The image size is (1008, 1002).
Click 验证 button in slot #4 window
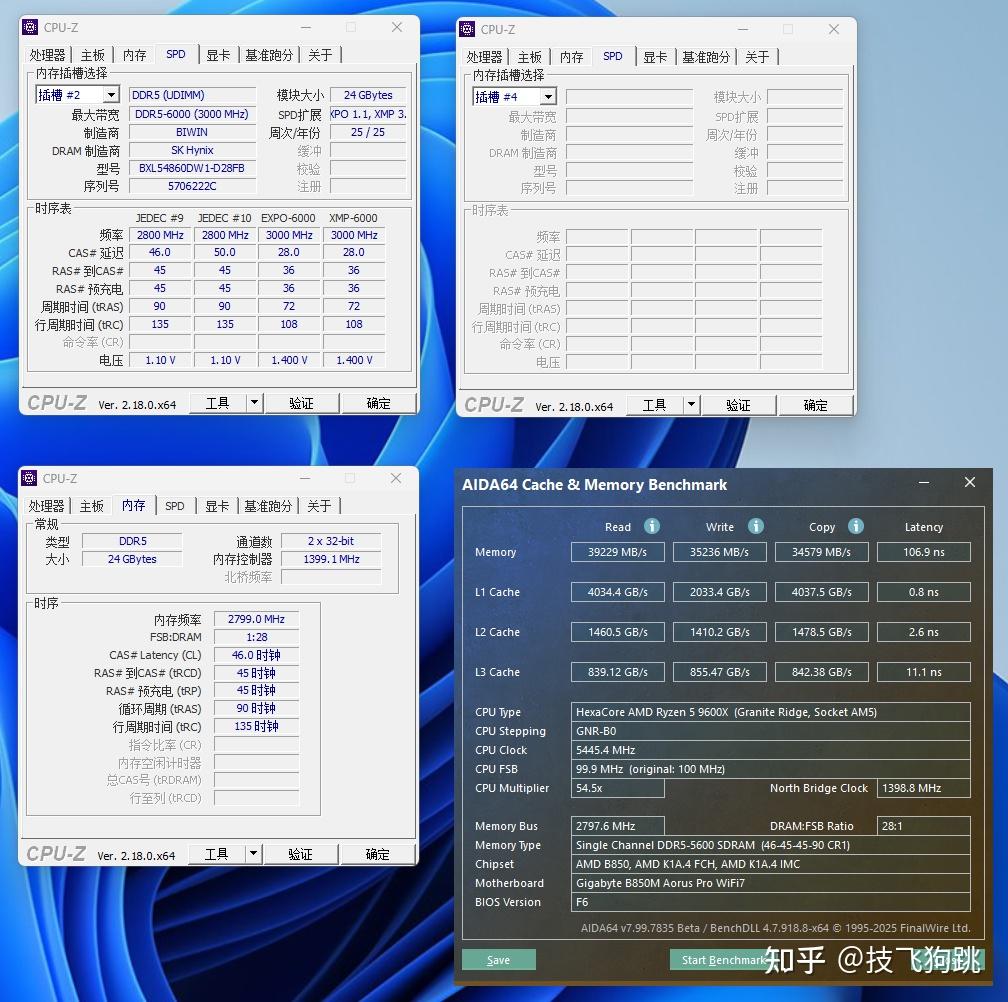tap(739, 405)
